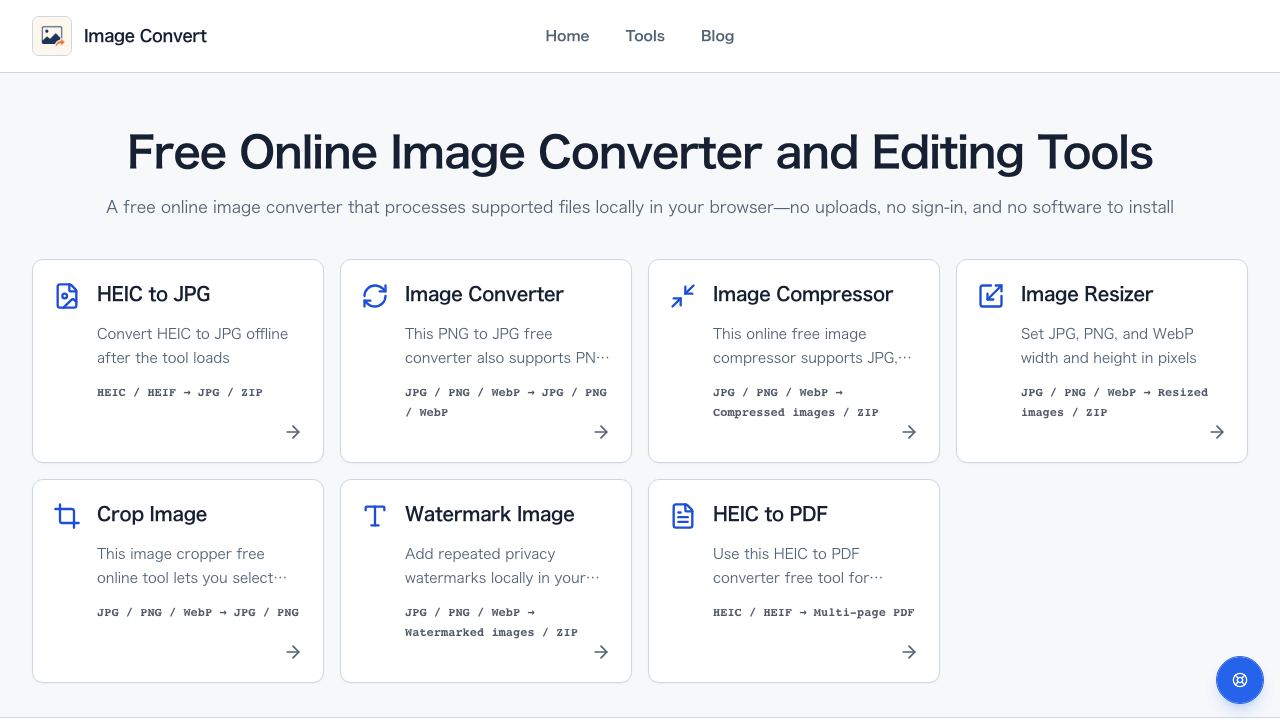Click the Watermark Image text icon

click(x=375, y=516)
